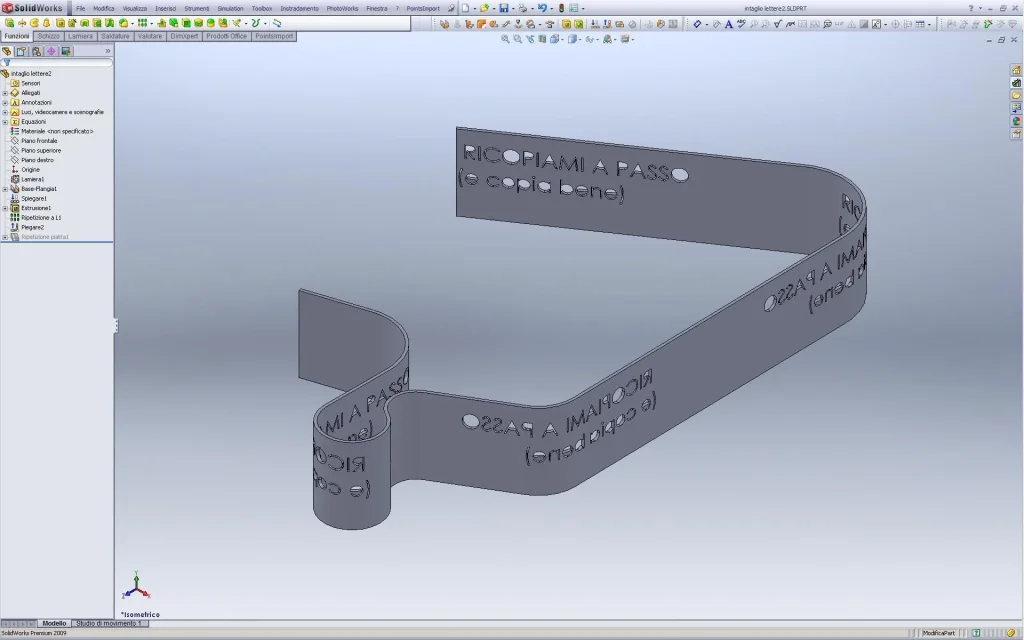1024x640 pixels.
Task: Expand the FeatureManager panel with double chevron
Action: (108, 51)
